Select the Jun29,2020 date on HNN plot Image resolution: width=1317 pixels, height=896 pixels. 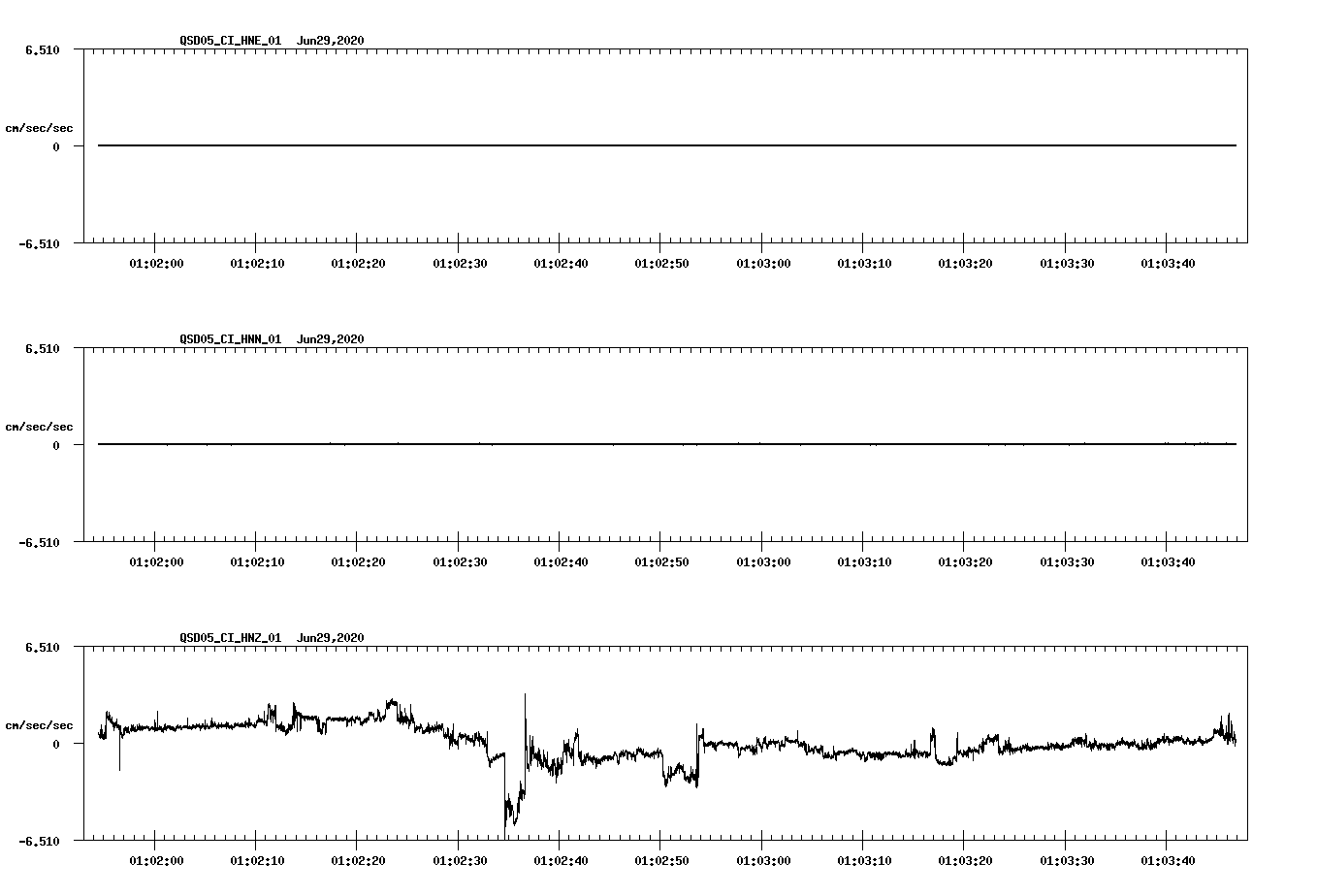click(x=331, y=339)
